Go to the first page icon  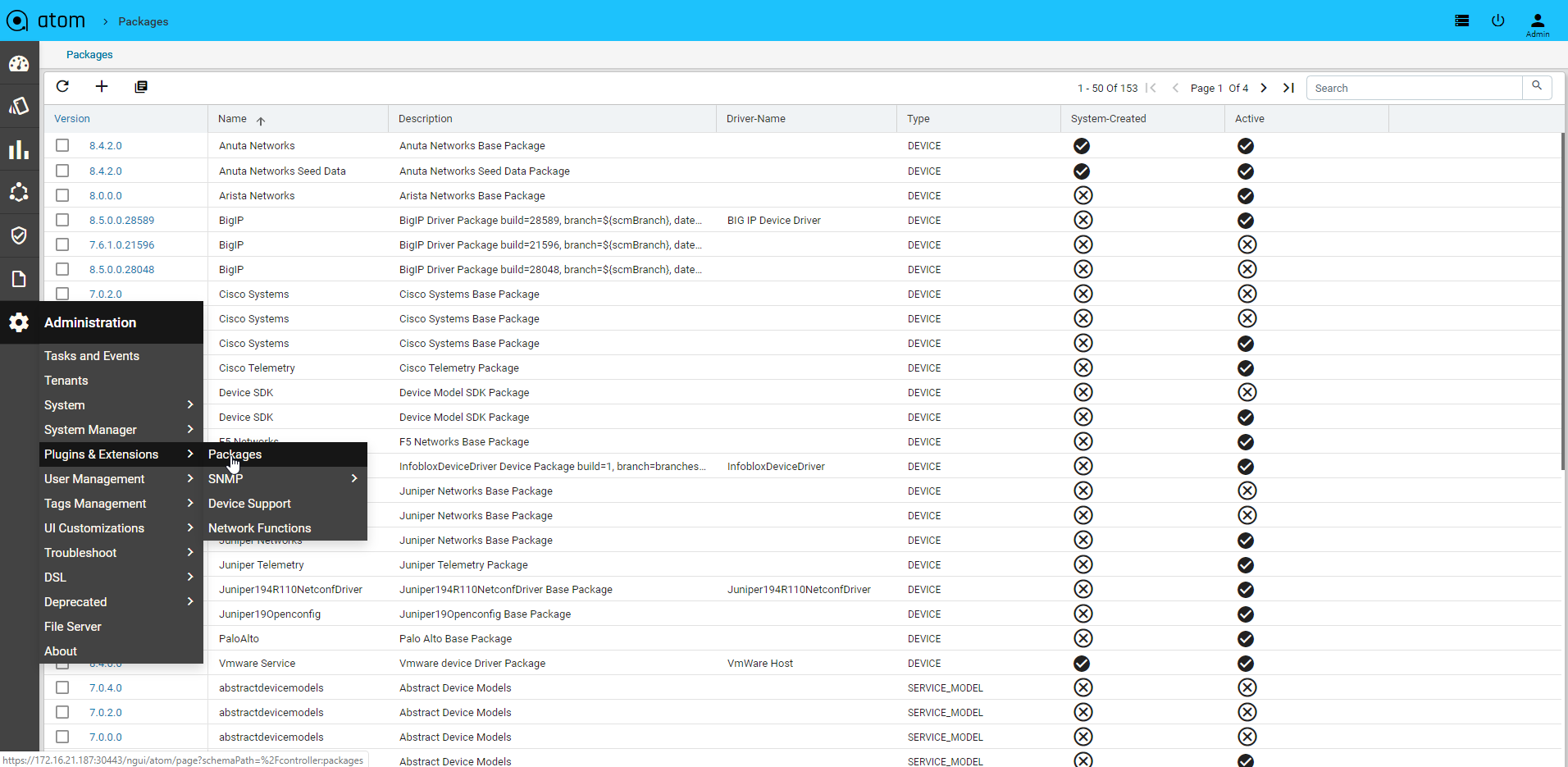point(1151,88)
